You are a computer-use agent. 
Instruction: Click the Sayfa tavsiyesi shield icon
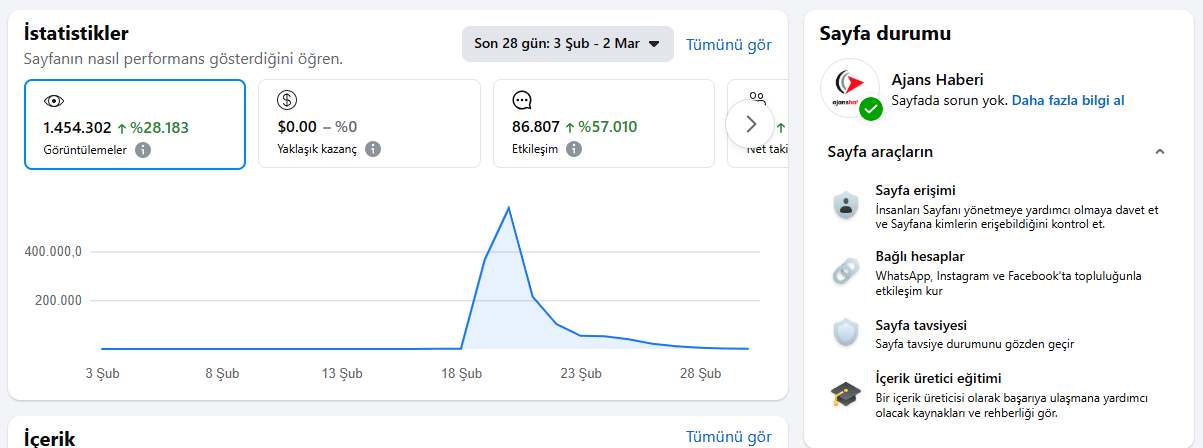(x=846, y=333)
